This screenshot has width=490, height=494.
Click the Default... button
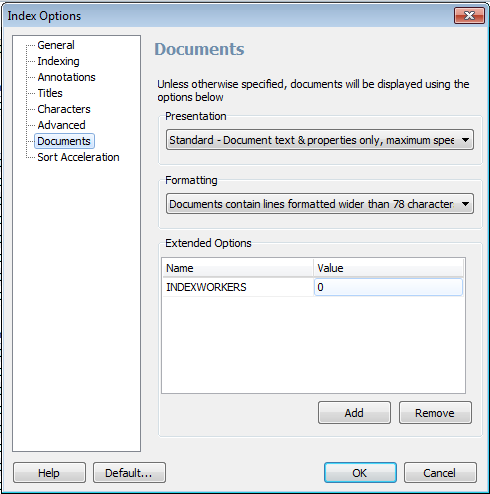click(x=129, y=472)
